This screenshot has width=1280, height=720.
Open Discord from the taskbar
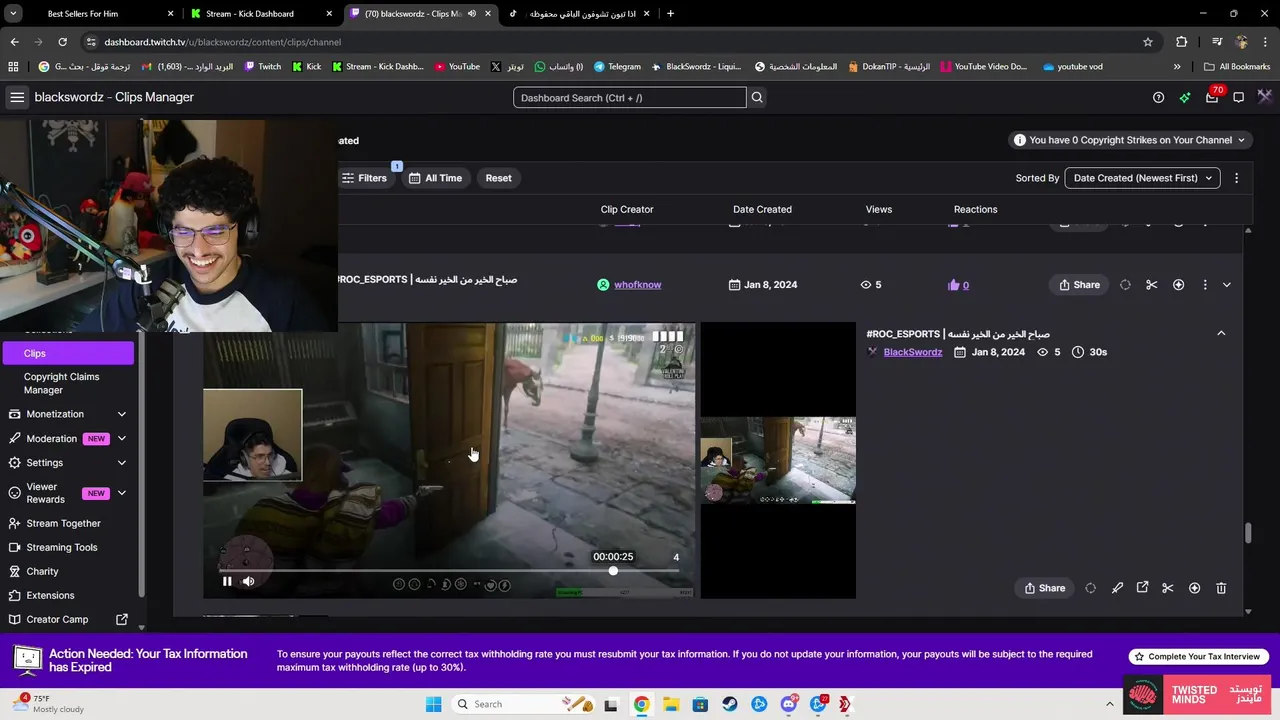click(789, 704)
